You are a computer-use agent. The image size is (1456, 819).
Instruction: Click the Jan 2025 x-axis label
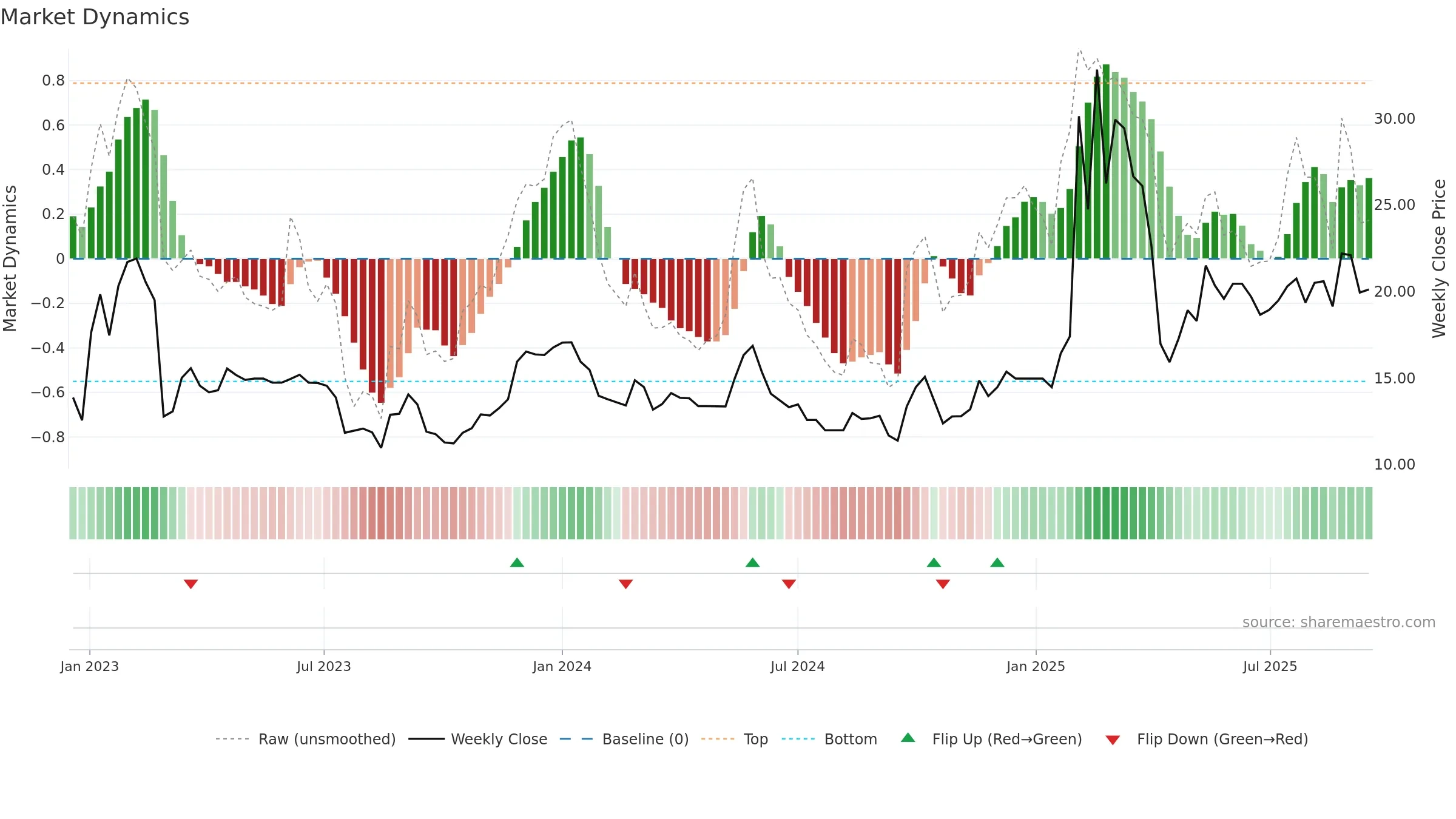point(1036,666)
